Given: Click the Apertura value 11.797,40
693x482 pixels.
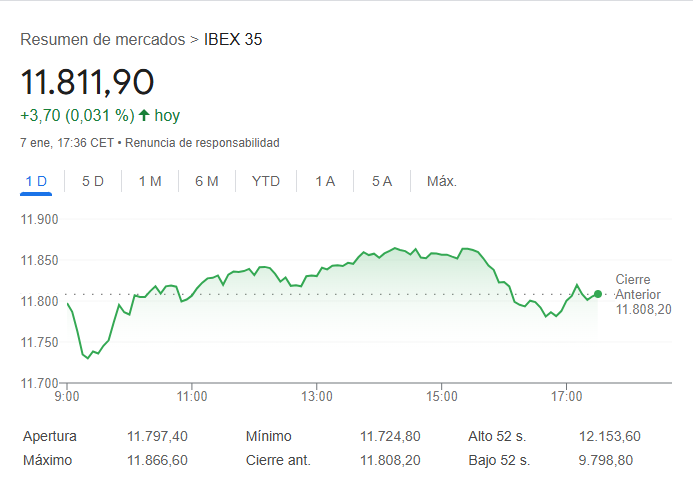Looking at the screenshot, I should click(x=157, y=436).
